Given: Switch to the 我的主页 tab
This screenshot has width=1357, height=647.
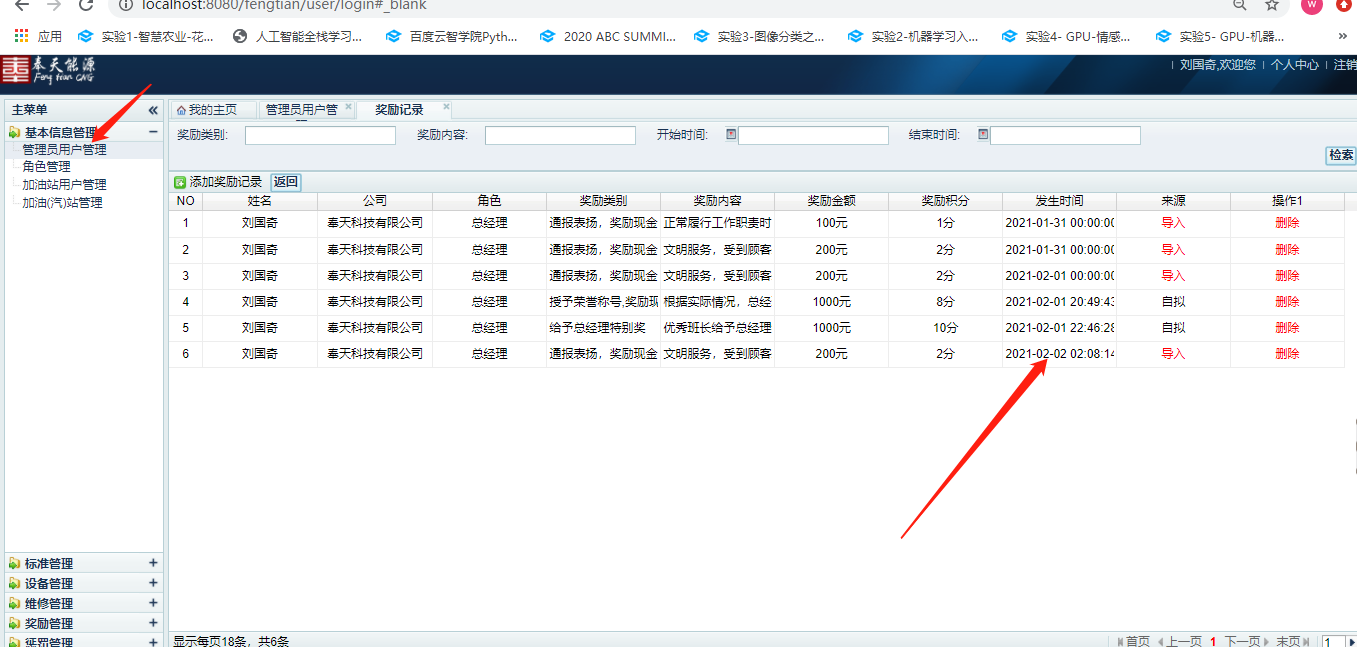Looking at the screenshot, I should [207, 110].
